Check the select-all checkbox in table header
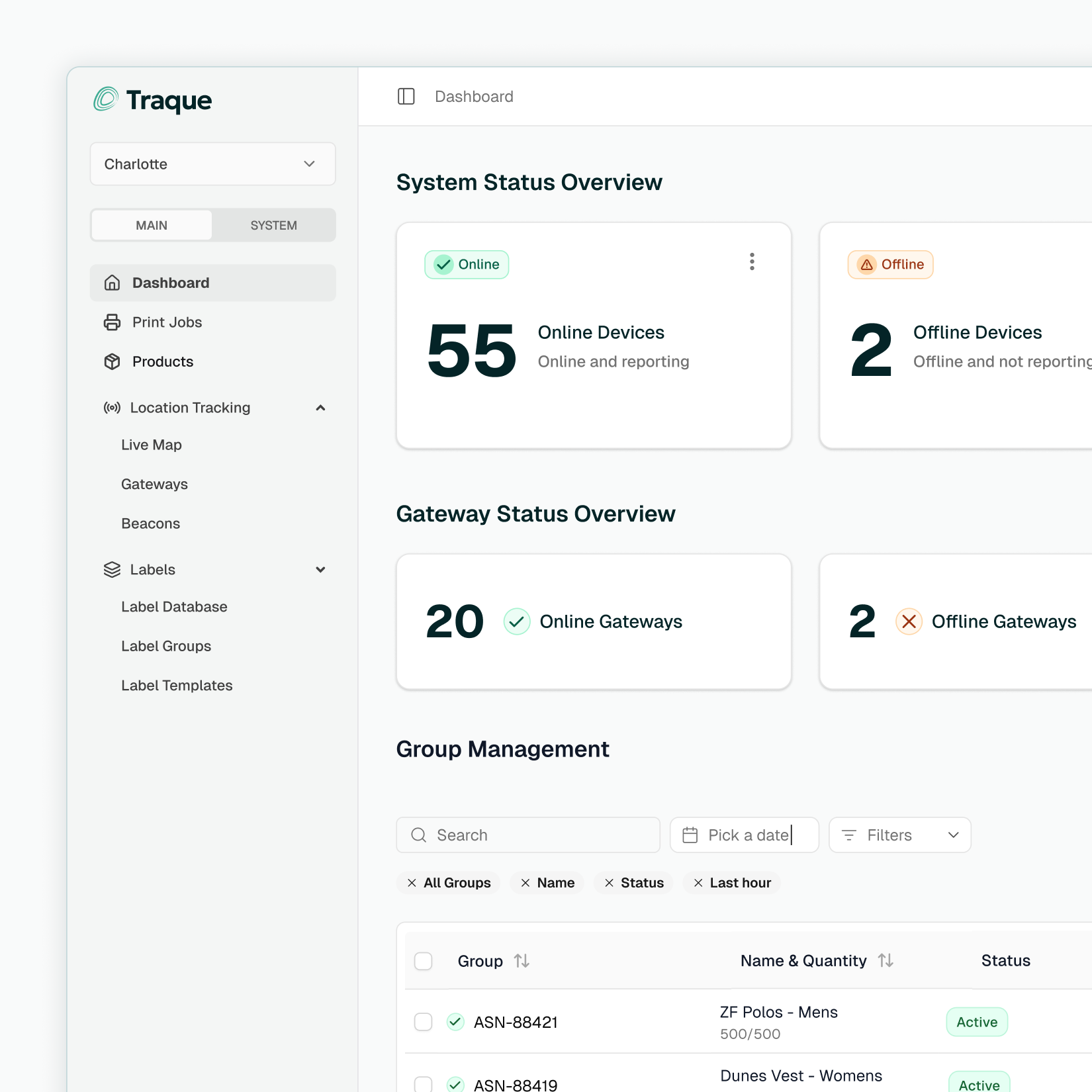The image size is (1092, 1092). tap(423, 961)
